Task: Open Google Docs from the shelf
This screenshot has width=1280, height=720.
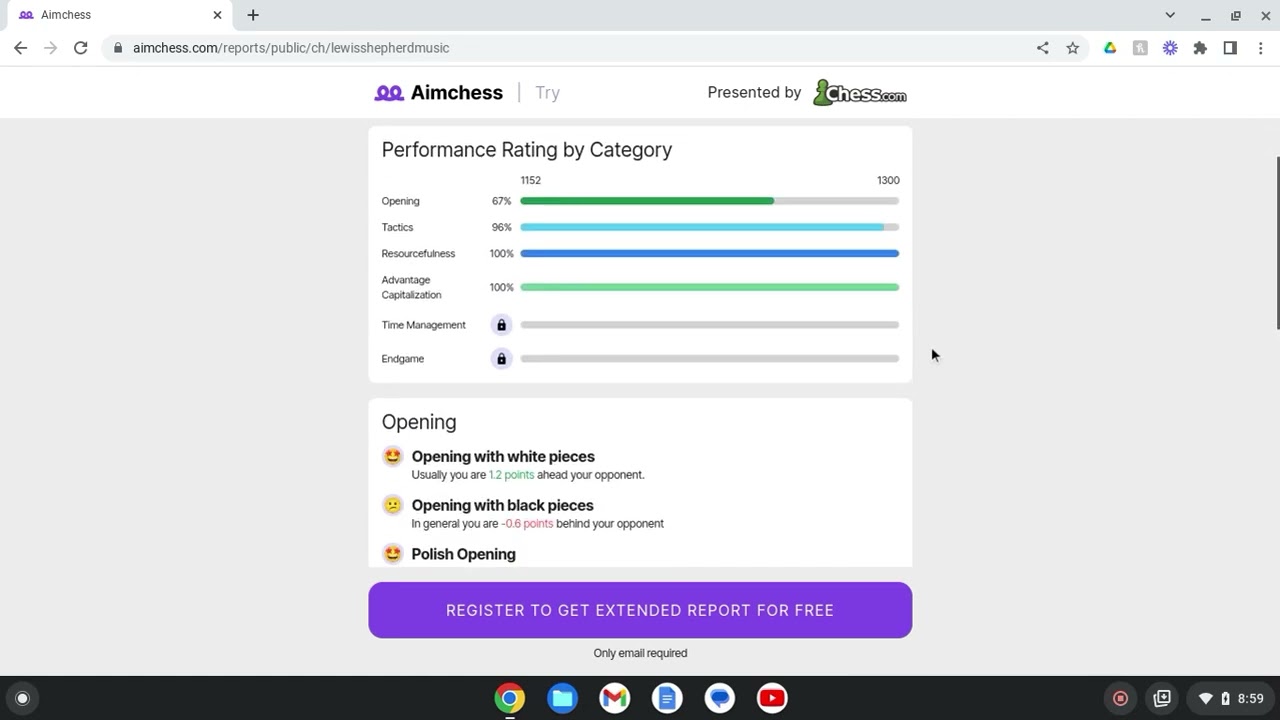Action: pyautogui.click(x=667, y=698)
